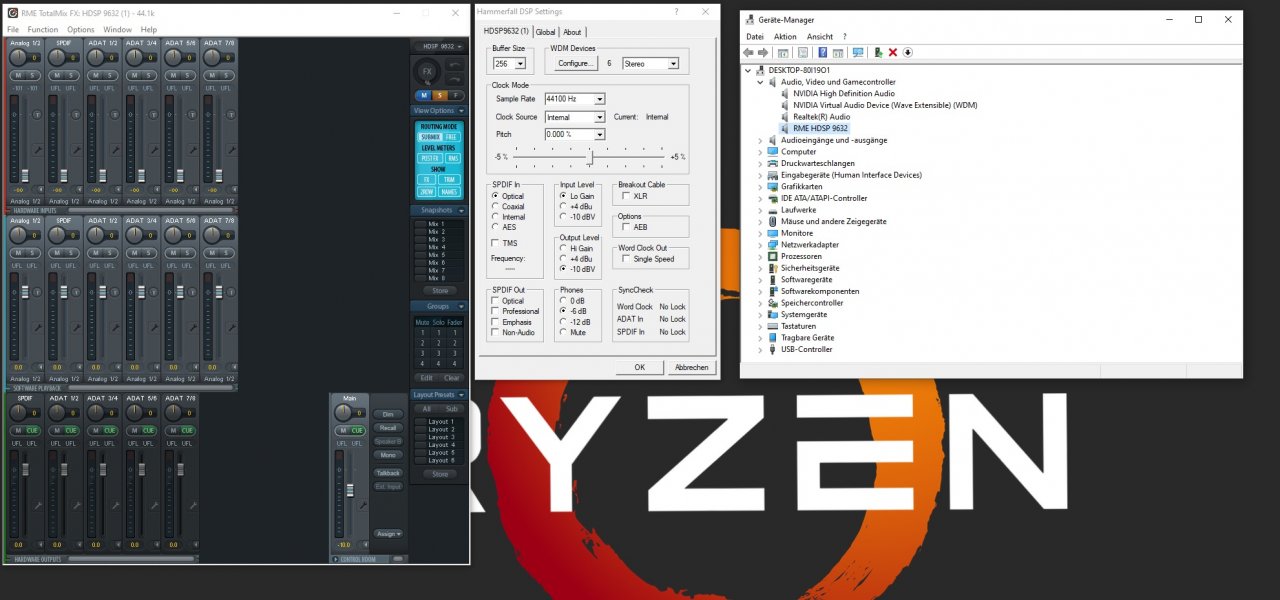This screenshot has width=1280, height=600.
Task: Expand the Softwaregeräte tree node
Action: click(x=760, y=280)
